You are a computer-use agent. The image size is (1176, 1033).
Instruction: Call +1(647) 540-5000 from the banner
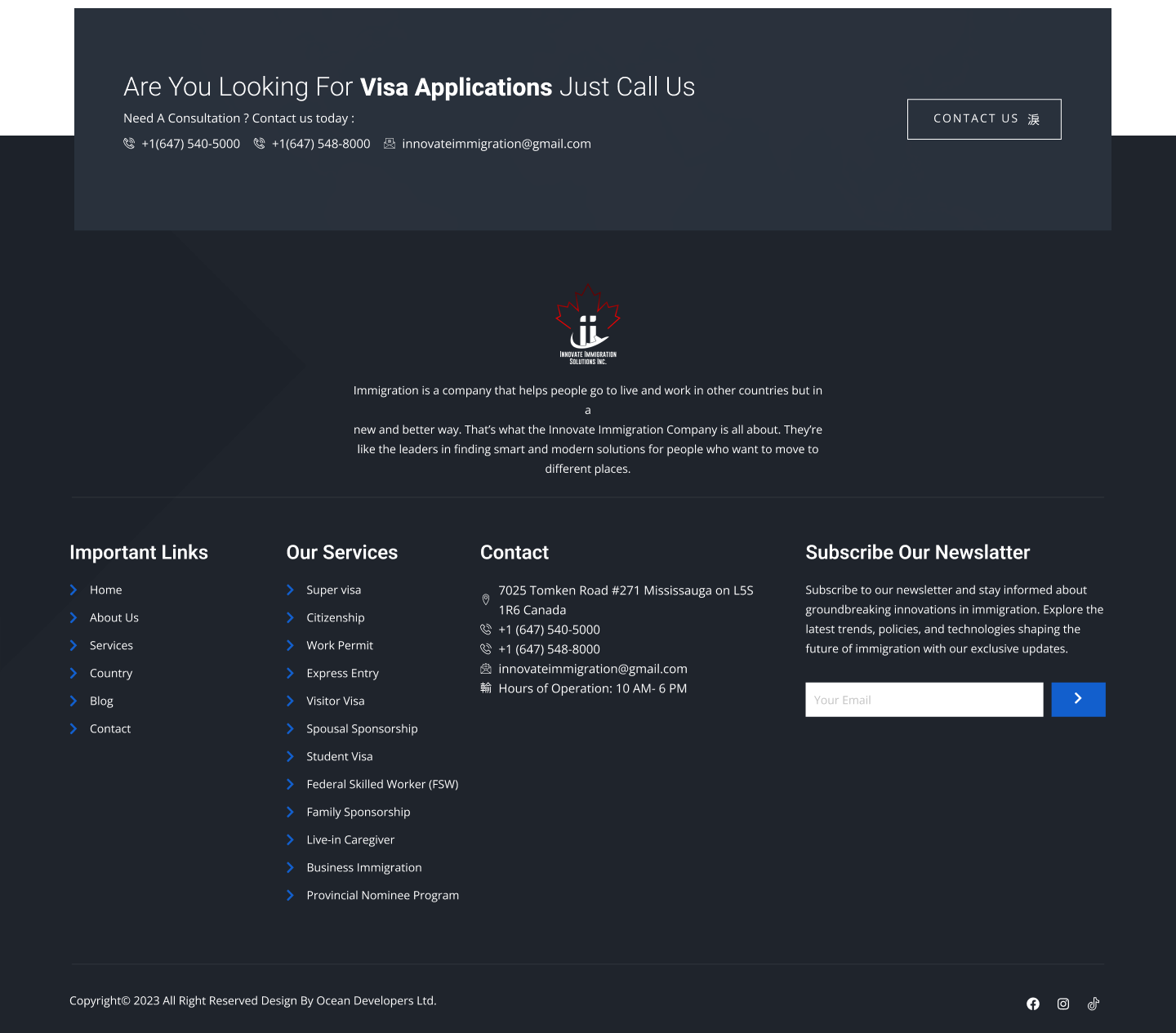pos(191,144)
